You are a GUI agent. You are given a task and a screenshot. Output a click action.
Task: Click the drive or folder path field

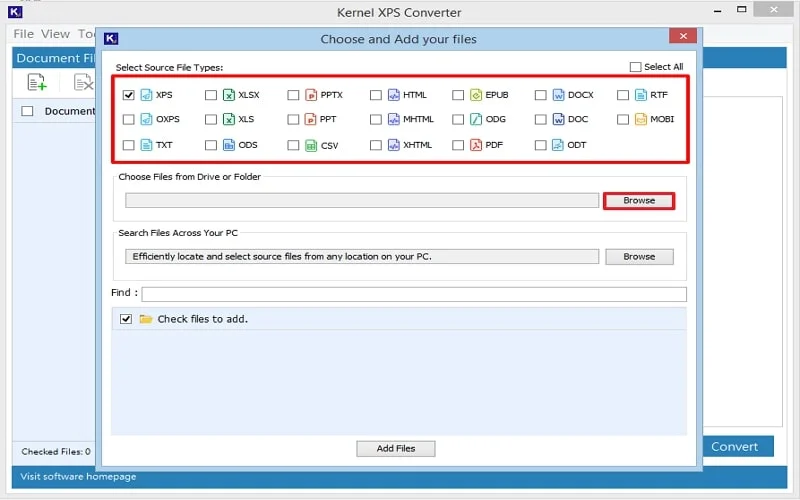[362, 200]
